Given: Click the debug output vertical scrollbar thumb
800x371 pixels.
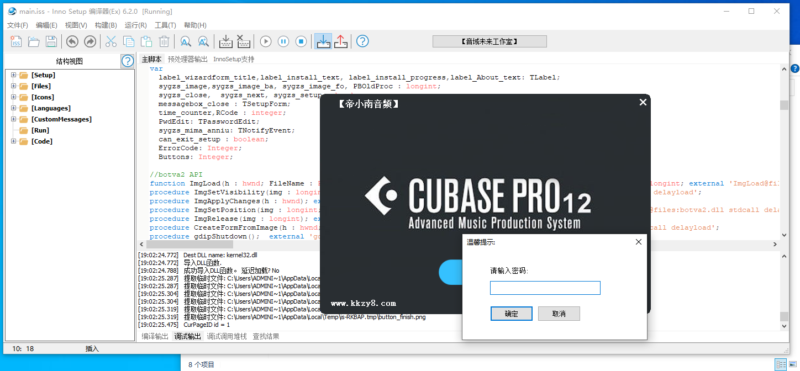Looking at the screenshot, I should pyautogui.click(x=784, y=316).
